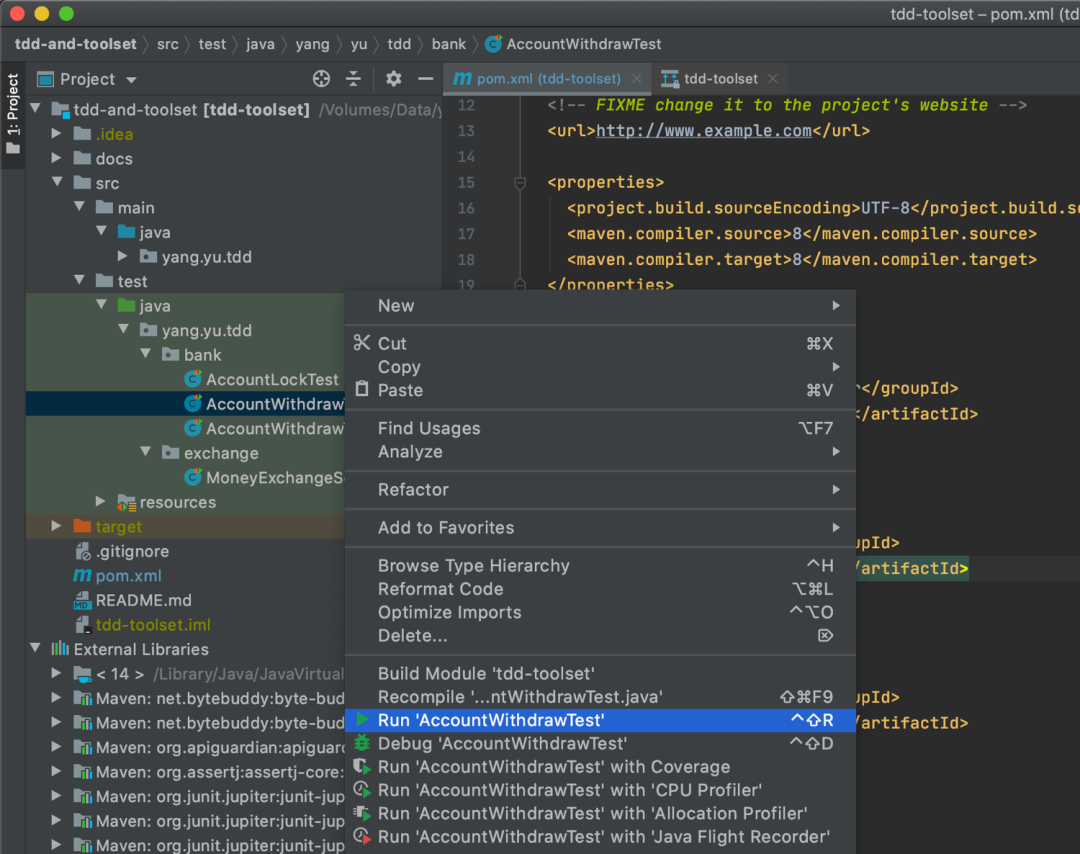Open the http://www.example.com link

click(x=703, y=131)
